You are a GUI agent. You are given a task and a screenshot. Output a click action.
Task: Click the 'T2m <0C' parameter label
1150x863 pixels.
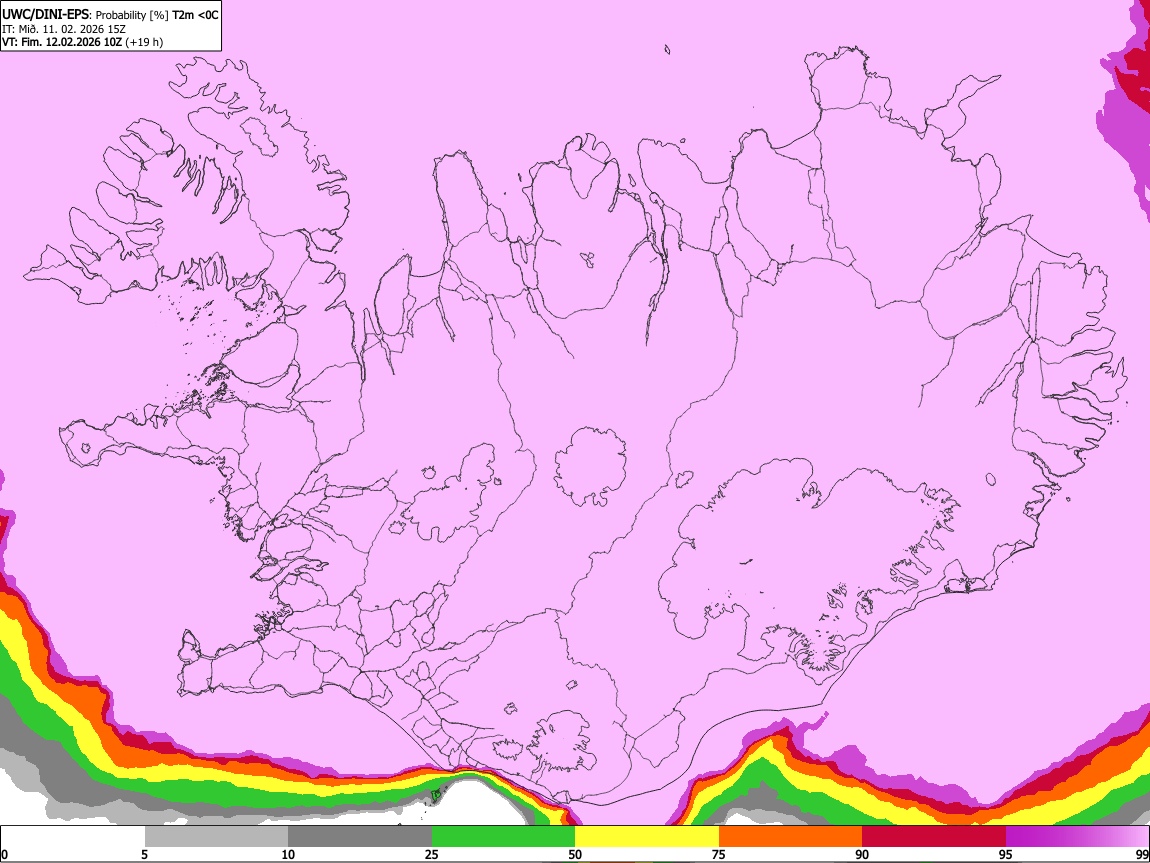click(195, 15)
